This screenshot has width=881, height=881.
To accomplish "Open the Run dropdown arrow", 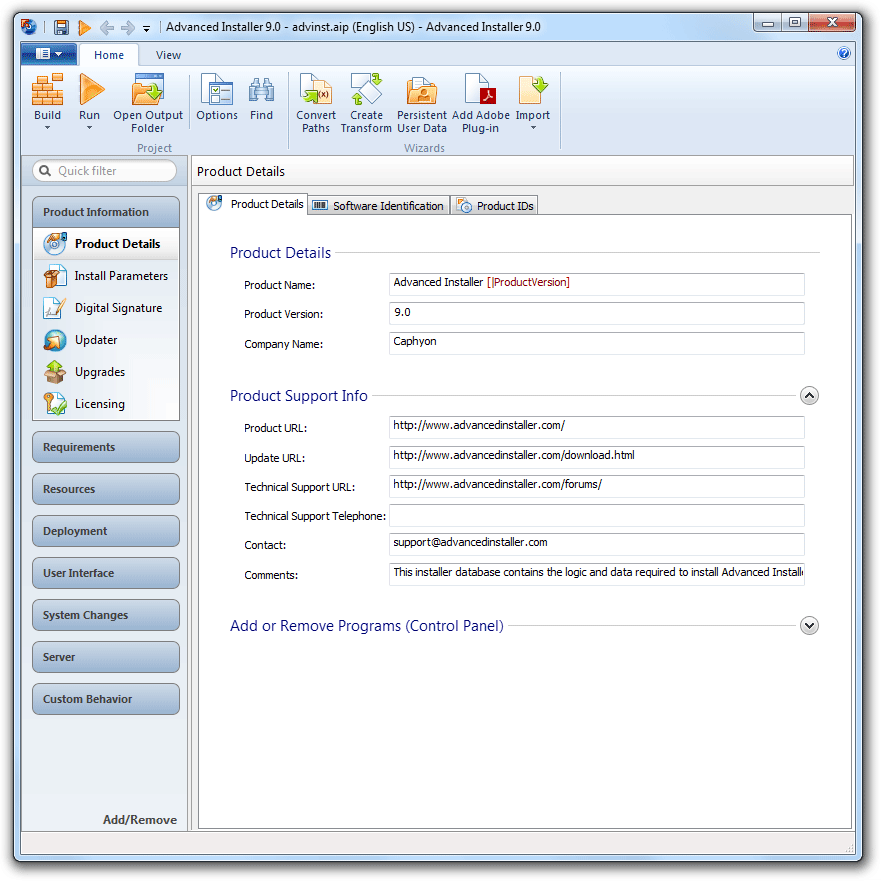I will [89, 128].
